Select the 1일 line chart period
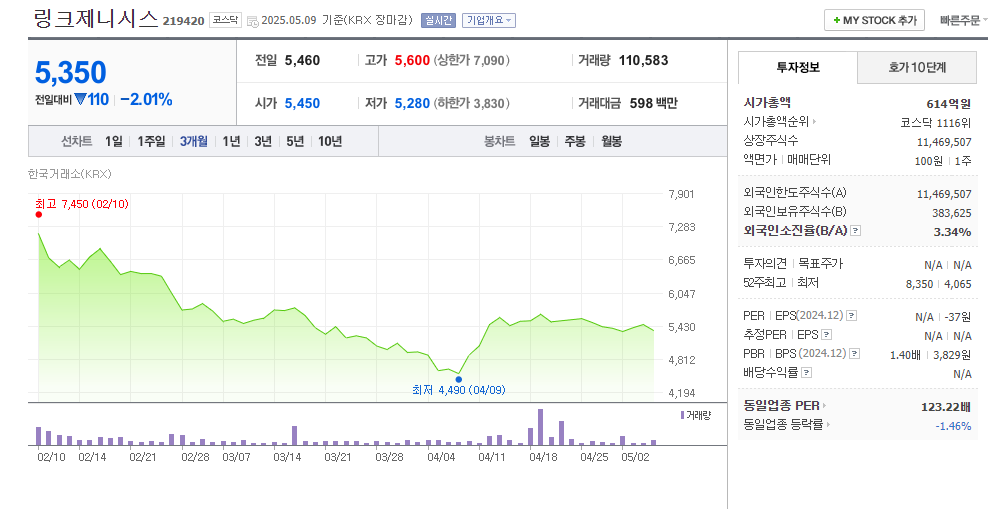The width and height of the screenshot is (995, 509). click(114, 141)
